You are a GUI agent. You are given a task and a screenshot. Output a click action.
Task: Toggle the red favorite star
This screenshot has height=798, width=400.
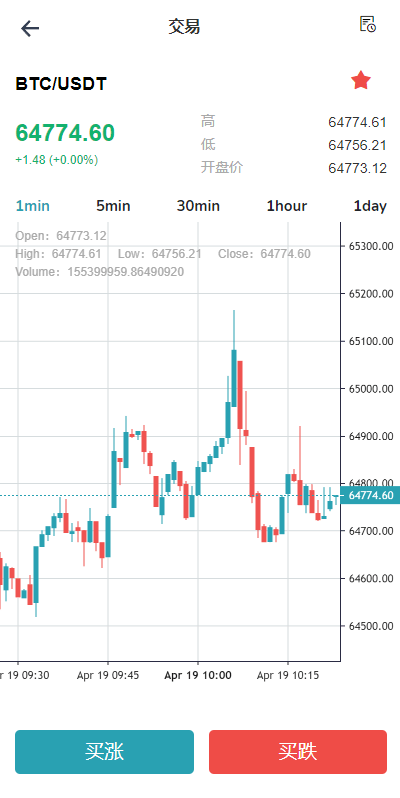pos(361,80)
